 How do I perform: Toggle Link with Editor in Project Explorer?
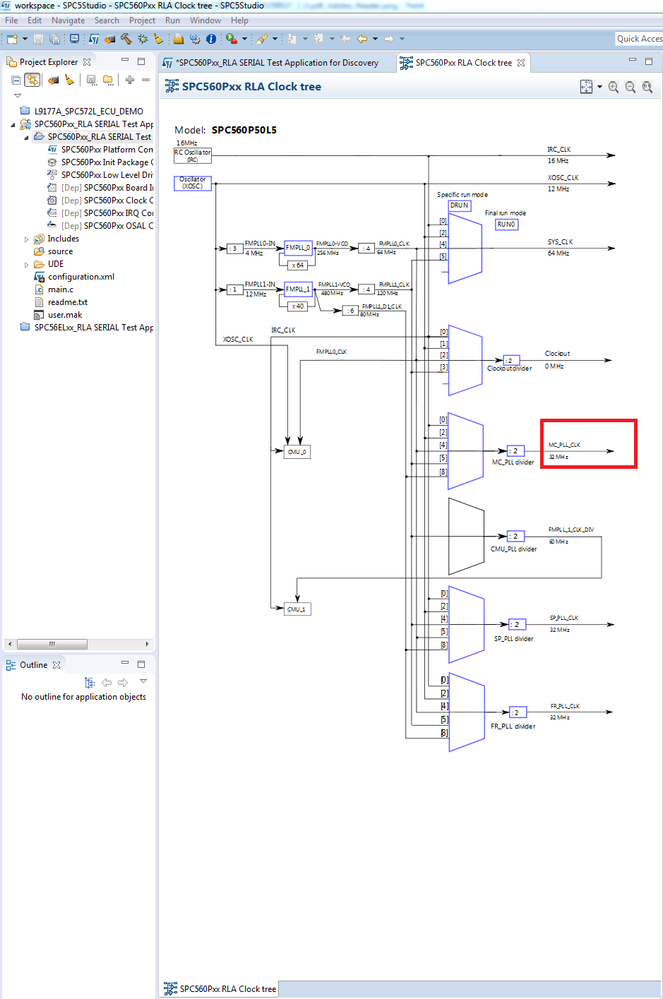(x=32, y=80)
